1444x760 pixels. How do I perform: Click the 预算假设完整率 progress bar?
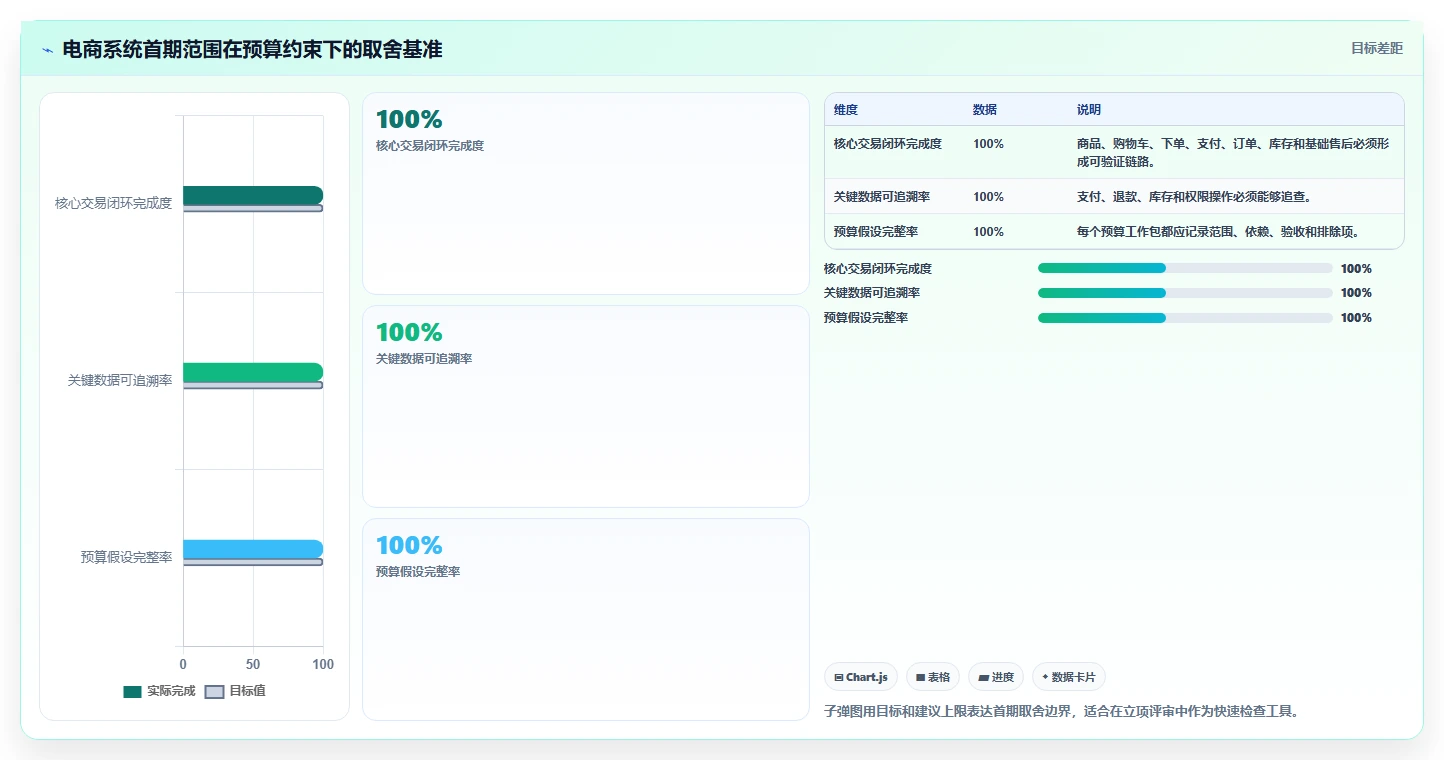[x=1185, y=318]
